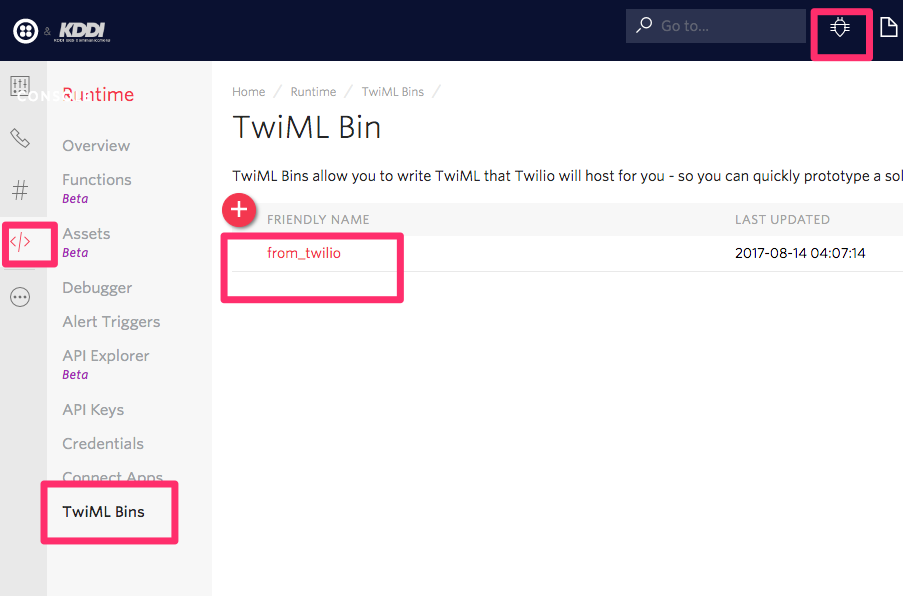
Task: Open the console dashboard sliders icon
Action: point(20,86)
